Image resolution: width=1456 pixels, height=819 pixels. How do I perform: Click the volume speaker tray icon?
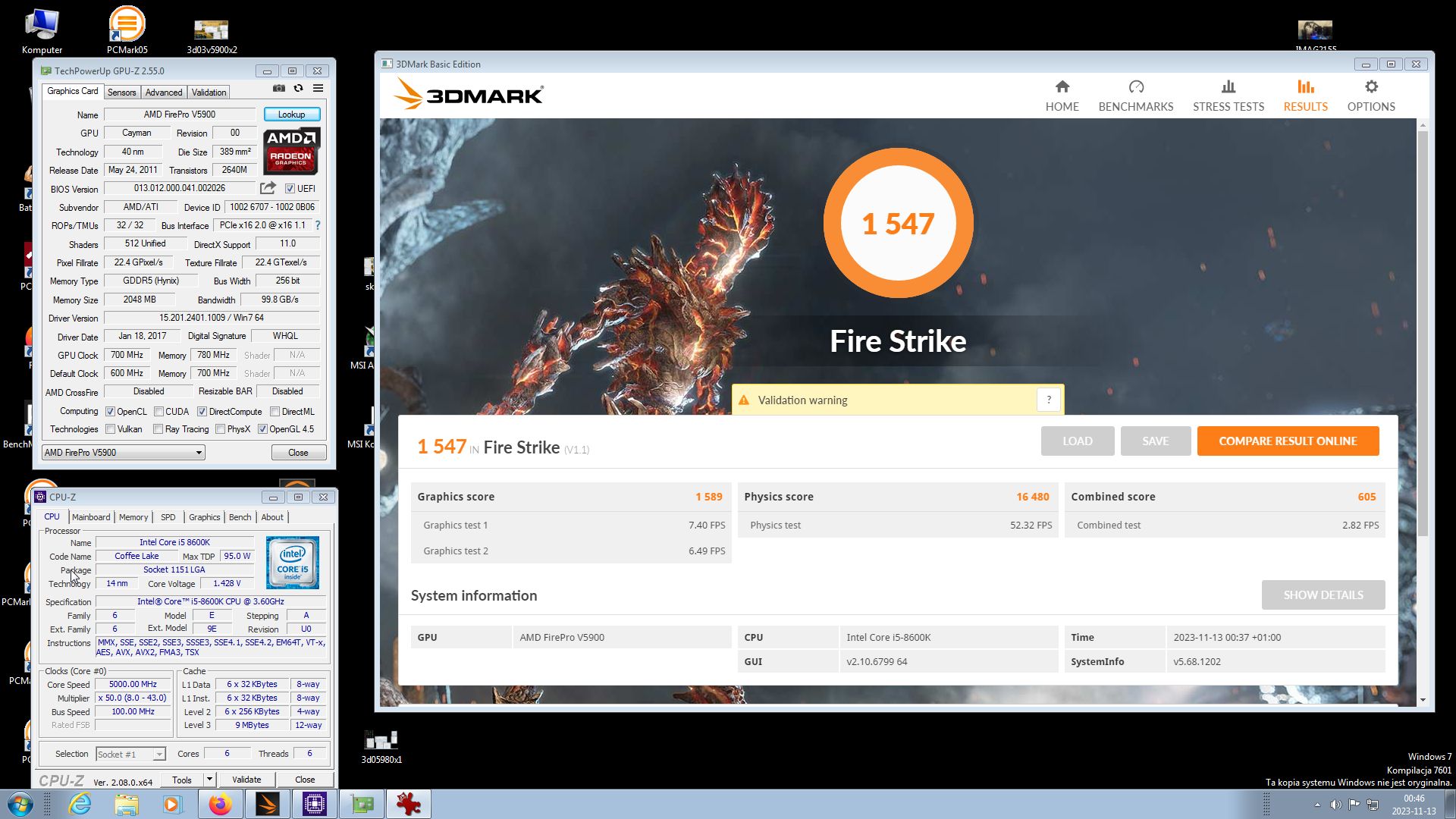pyautogui.click(x=1335, y=805)
